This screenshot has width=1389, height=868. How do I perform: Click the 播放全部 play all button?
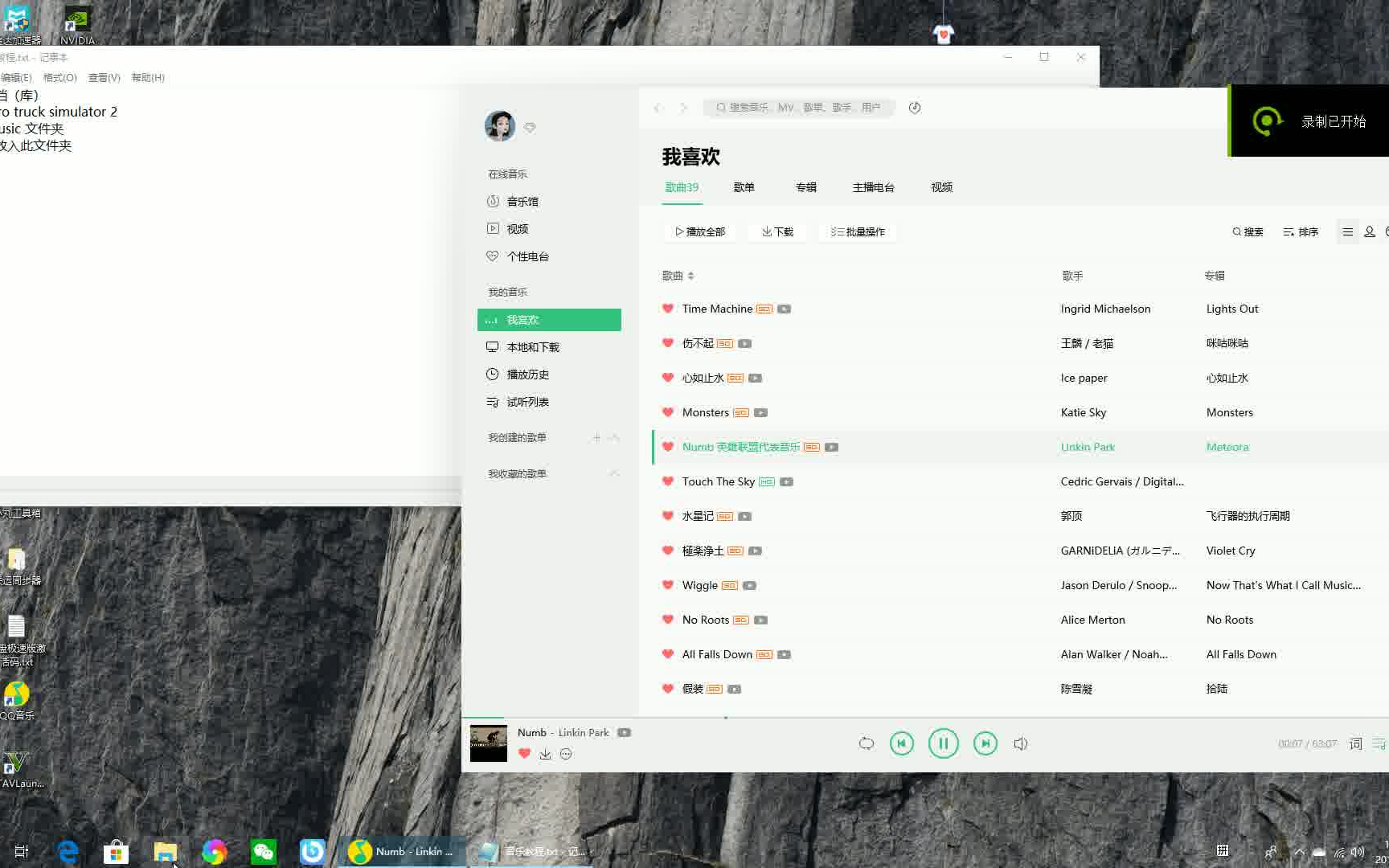(699, 231)
